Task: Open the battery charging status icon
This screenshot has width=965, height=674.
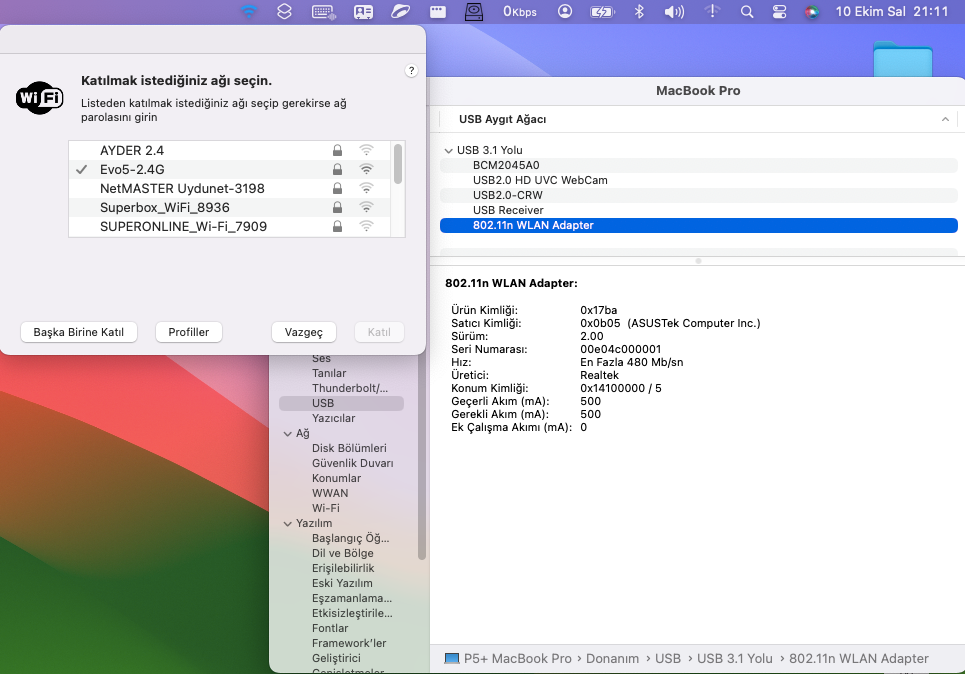Action: [602, 12]
